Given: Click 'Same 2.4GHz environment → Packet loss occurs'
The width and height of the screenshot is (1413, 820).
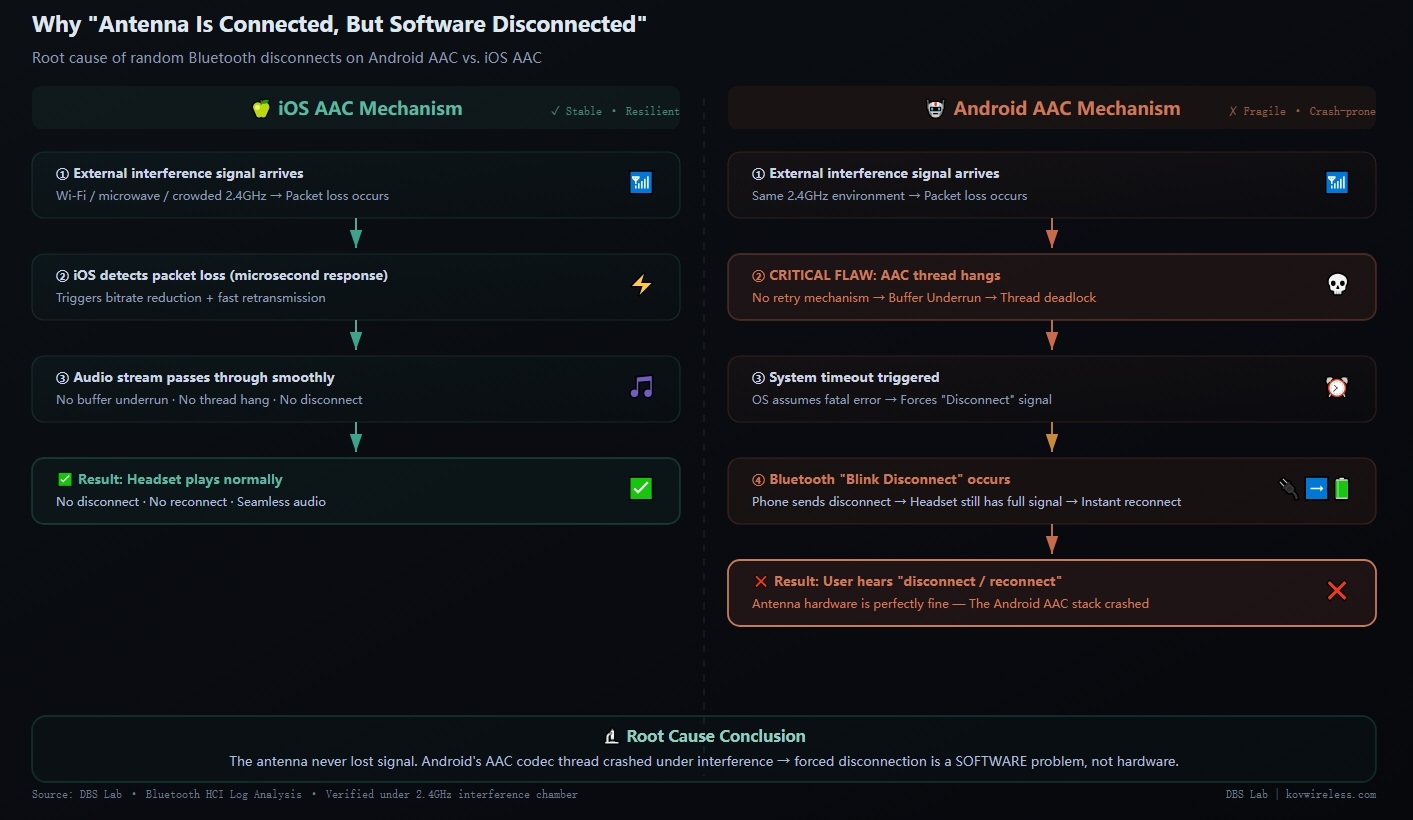Looking at the screenshot, I should [890, 196].
